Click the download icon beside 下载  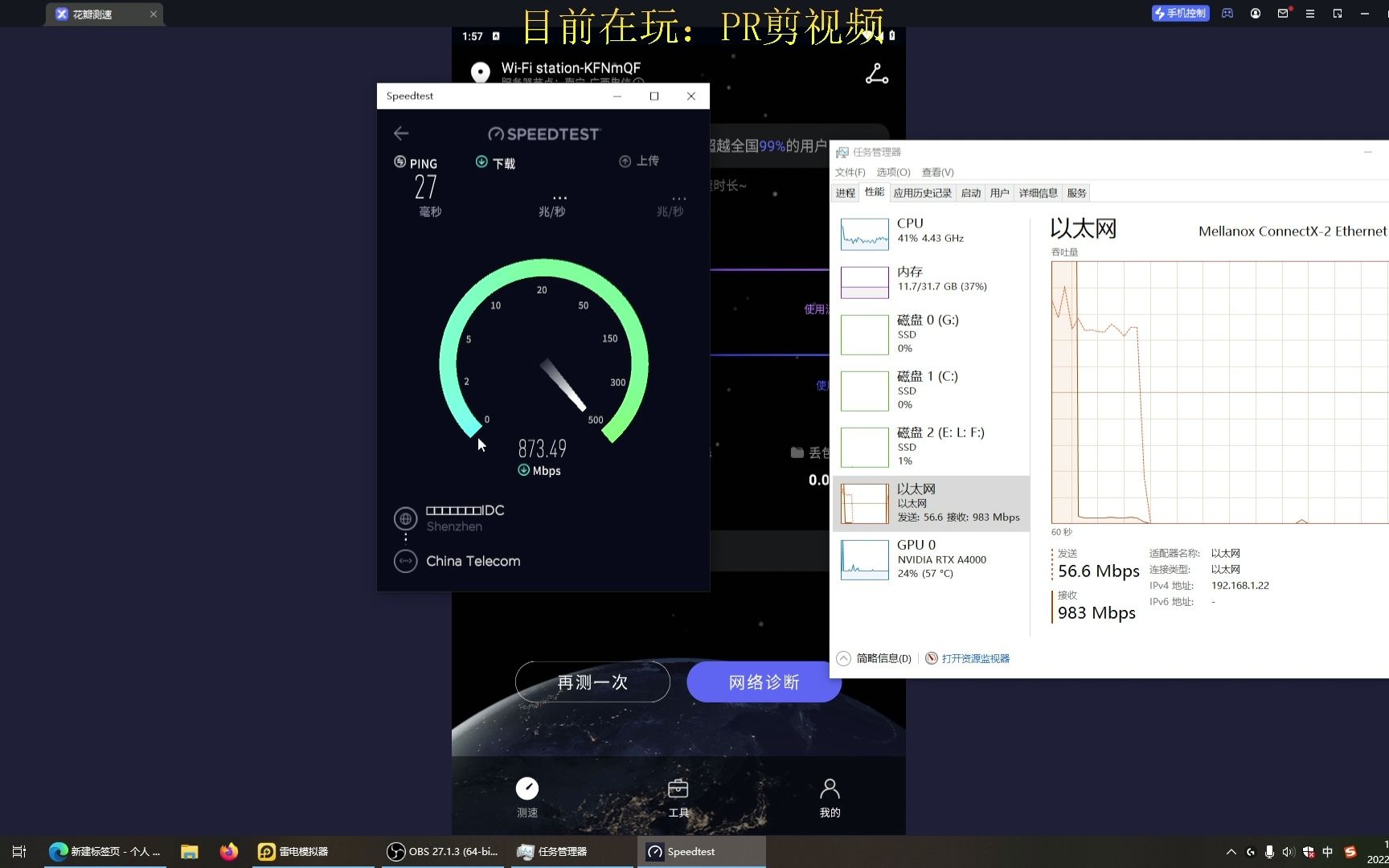click(x=481, y=162)
